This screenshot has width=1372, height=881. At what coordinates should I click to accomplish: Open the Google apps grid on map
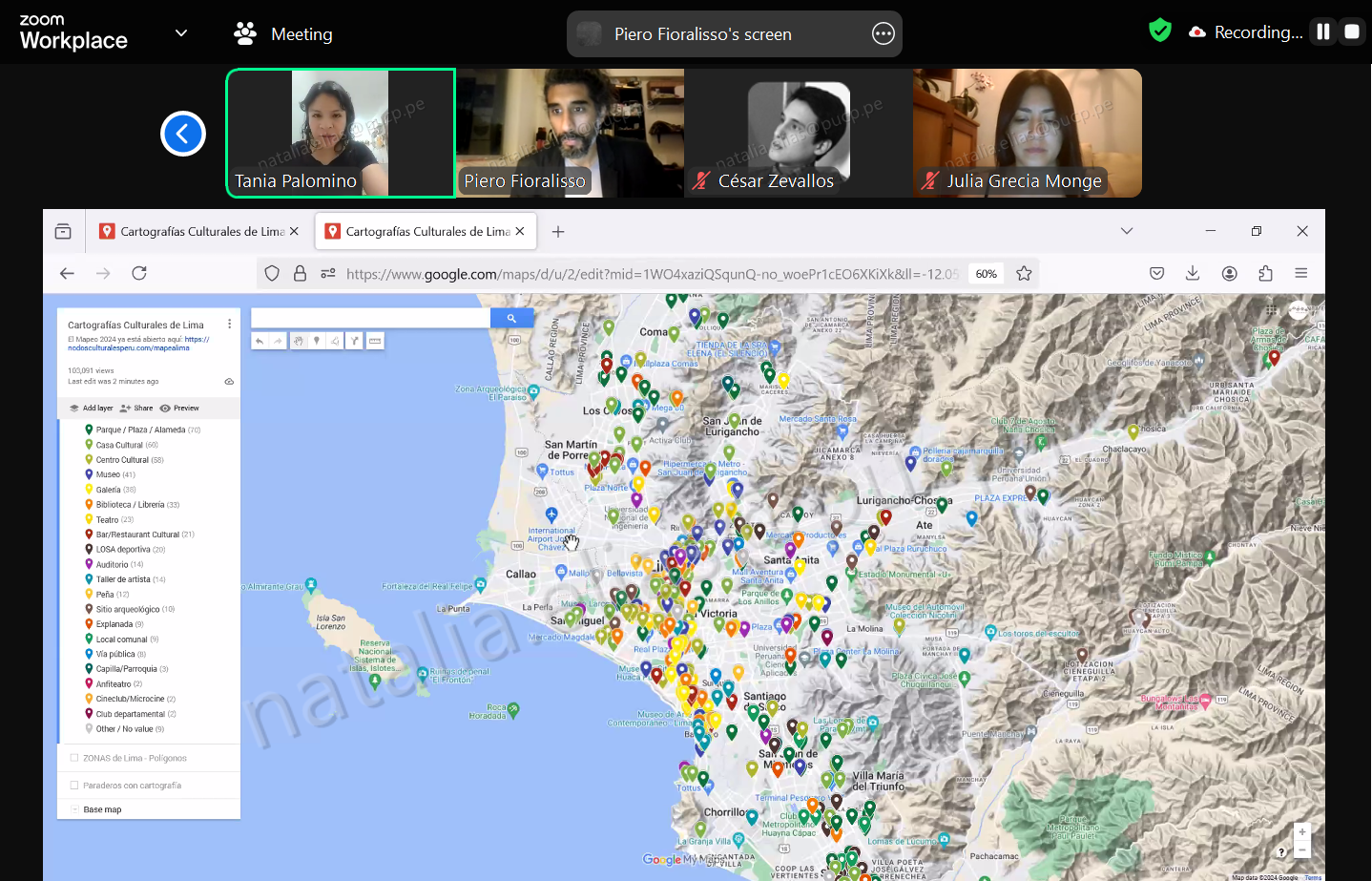click(1272, 310)
